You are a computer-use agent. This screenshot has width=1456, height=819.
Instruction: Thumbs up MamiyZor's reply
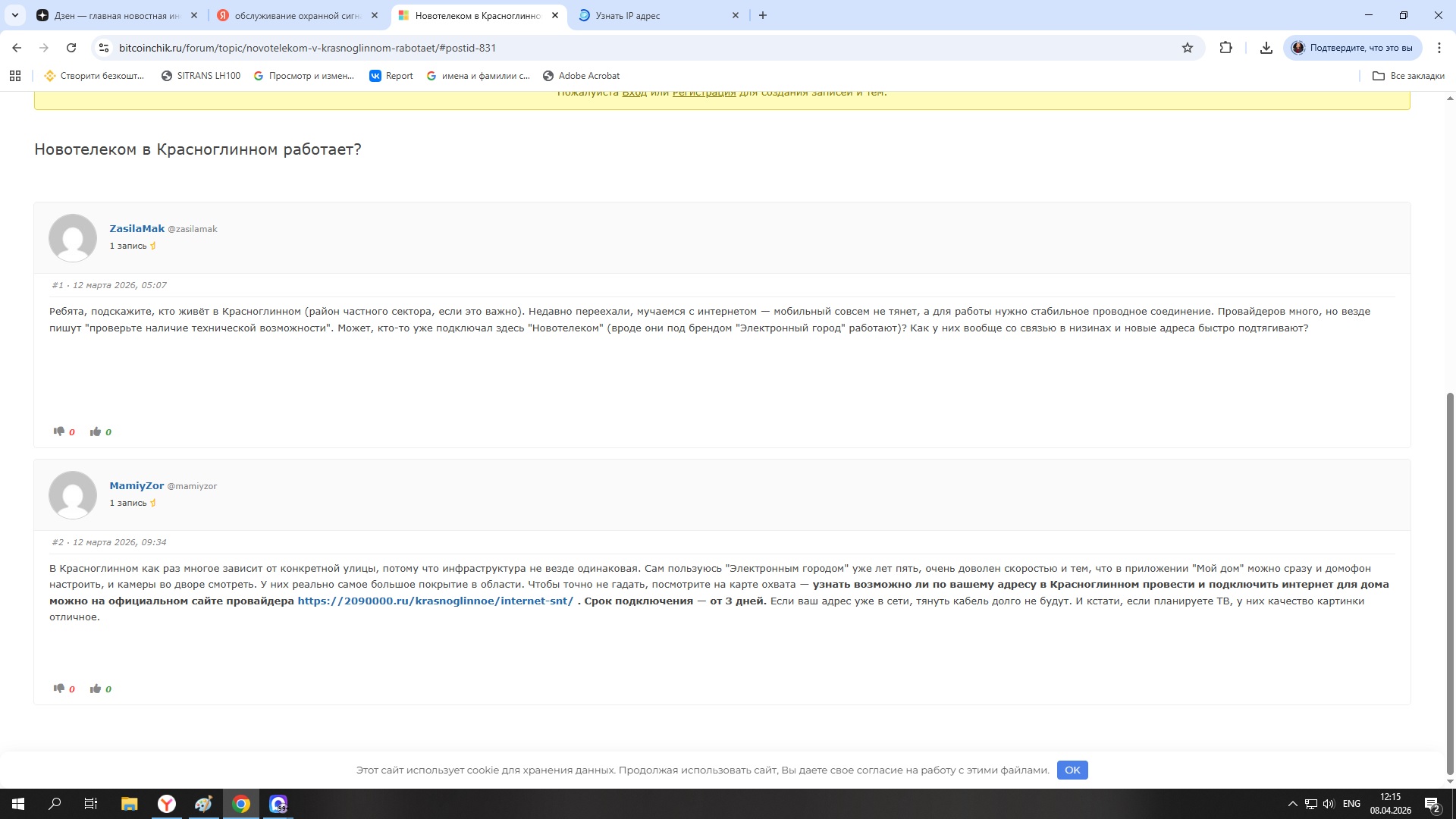[x=96, y=689]
